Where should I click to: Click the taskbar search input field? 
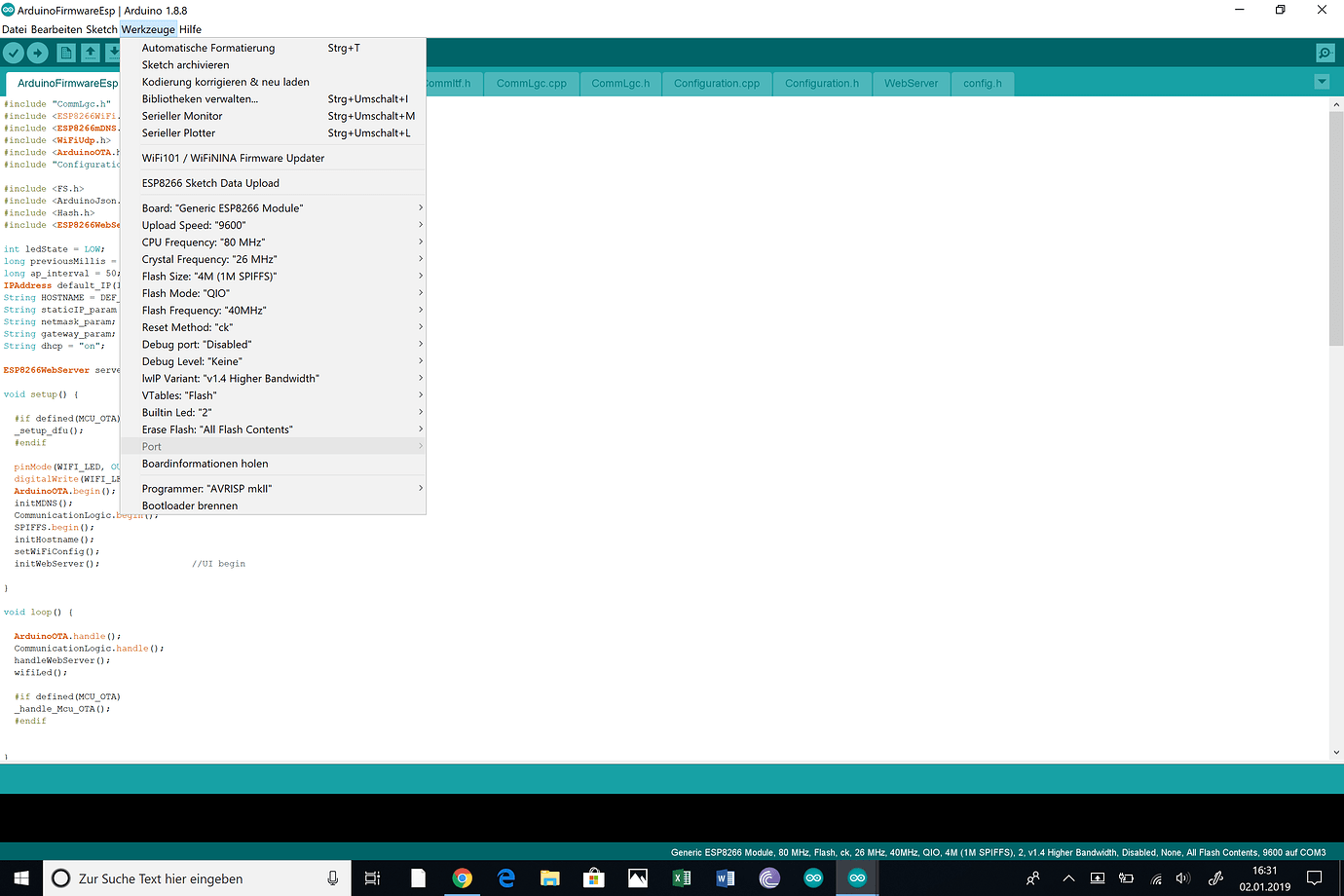(x=195, y=877)
